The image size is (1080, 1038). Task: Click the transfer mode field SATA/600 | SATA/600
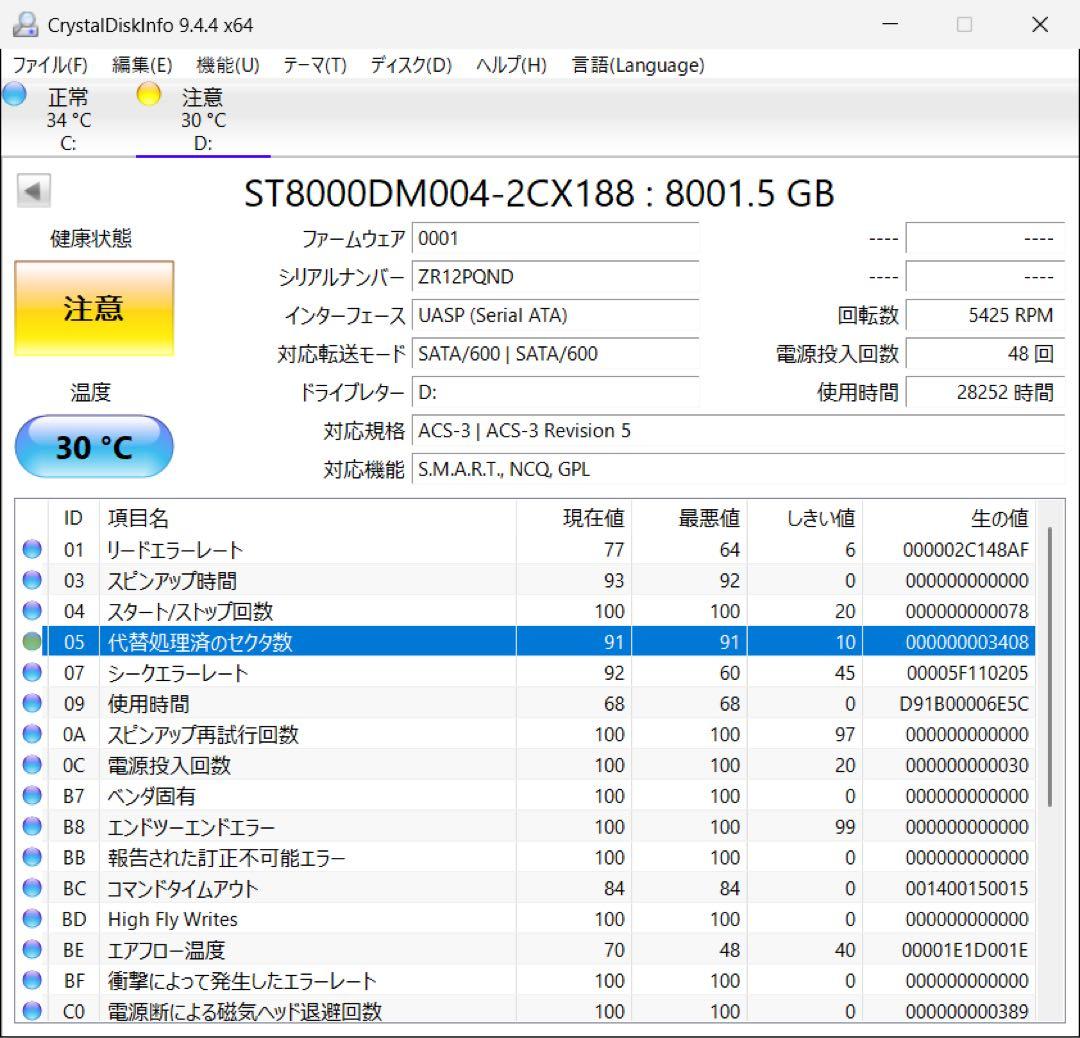[x=555, y=354]
